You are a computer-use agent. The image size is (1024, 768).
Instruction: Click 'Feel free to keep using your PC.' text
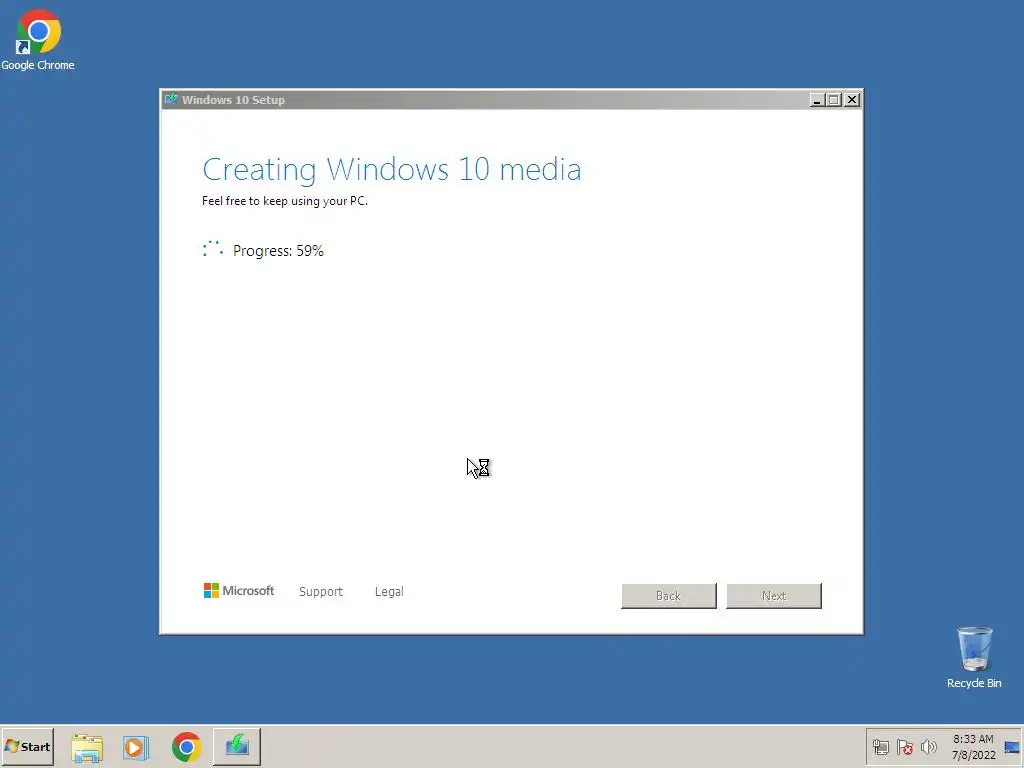[x=285, y=201]
